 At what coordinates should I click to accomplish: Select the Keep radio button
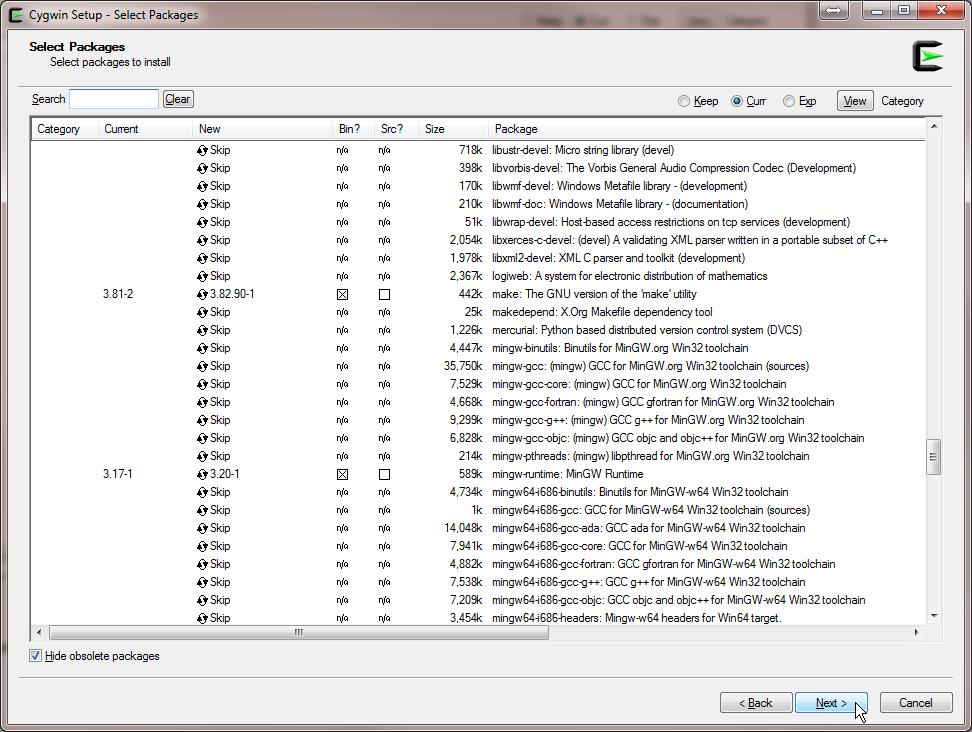(x=684, y=101)
